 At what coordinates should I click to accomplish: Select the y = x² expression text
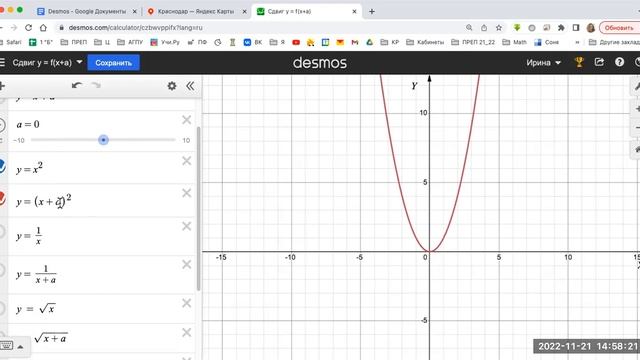[29, 168]
